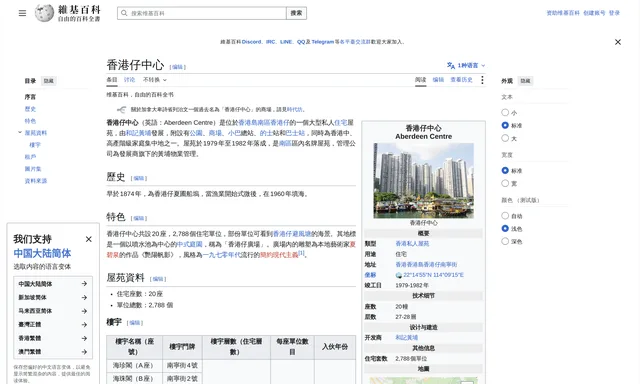Image resolution: width=640 pixels, height=384 pixels.
Task: Click the magnifier icon in search box
Action: 124,13
